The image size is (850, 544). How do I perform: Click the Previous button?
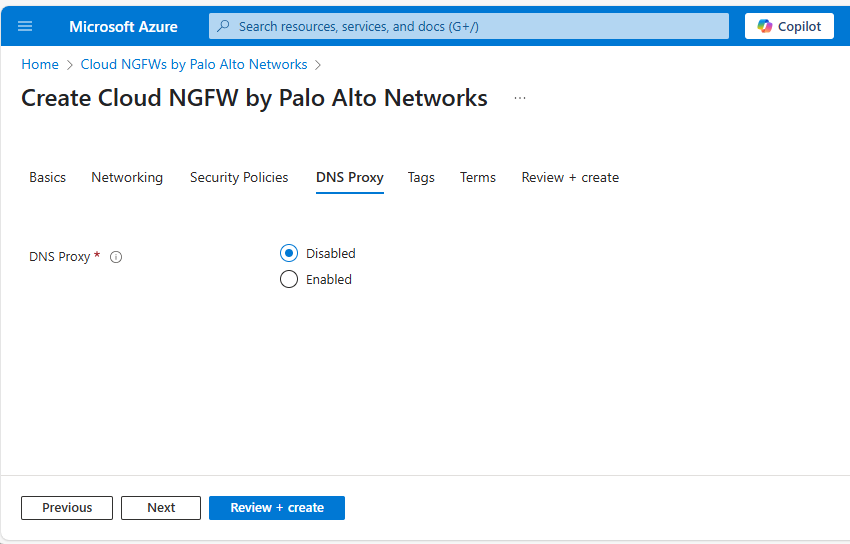coord(67,508)
